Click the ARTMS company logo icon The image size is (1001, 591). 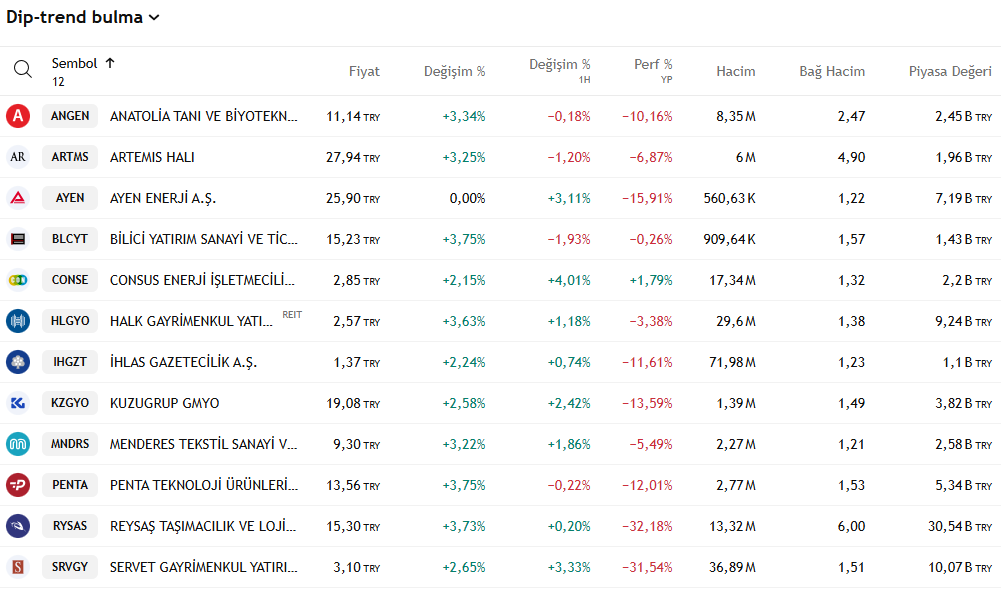click(18, 157)
